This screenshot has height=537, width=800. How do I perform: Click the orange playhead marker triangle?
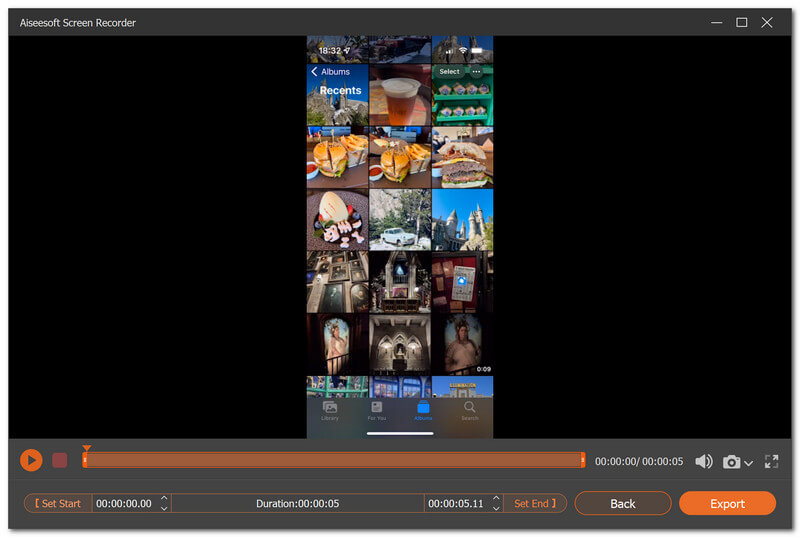[x=87, y=448]
